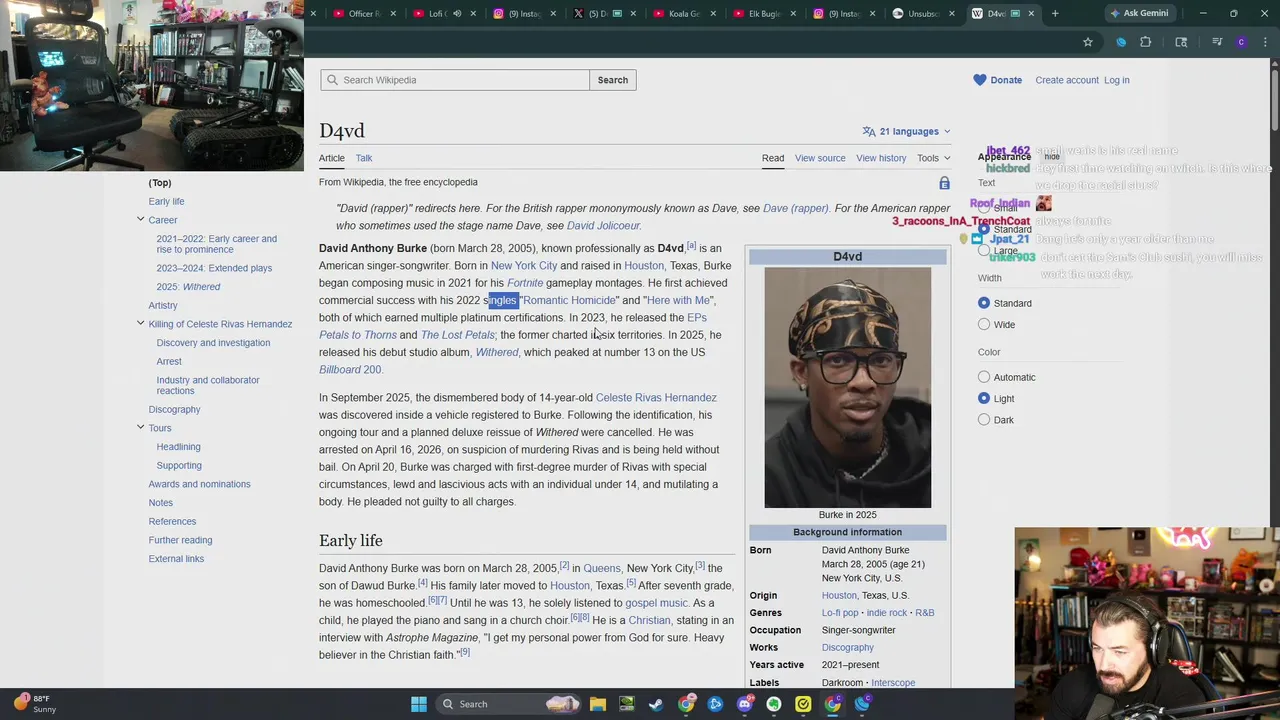This screenshot has width=1280, height=720.
Task: Select Wide width radio button
Action: [984, 324]
